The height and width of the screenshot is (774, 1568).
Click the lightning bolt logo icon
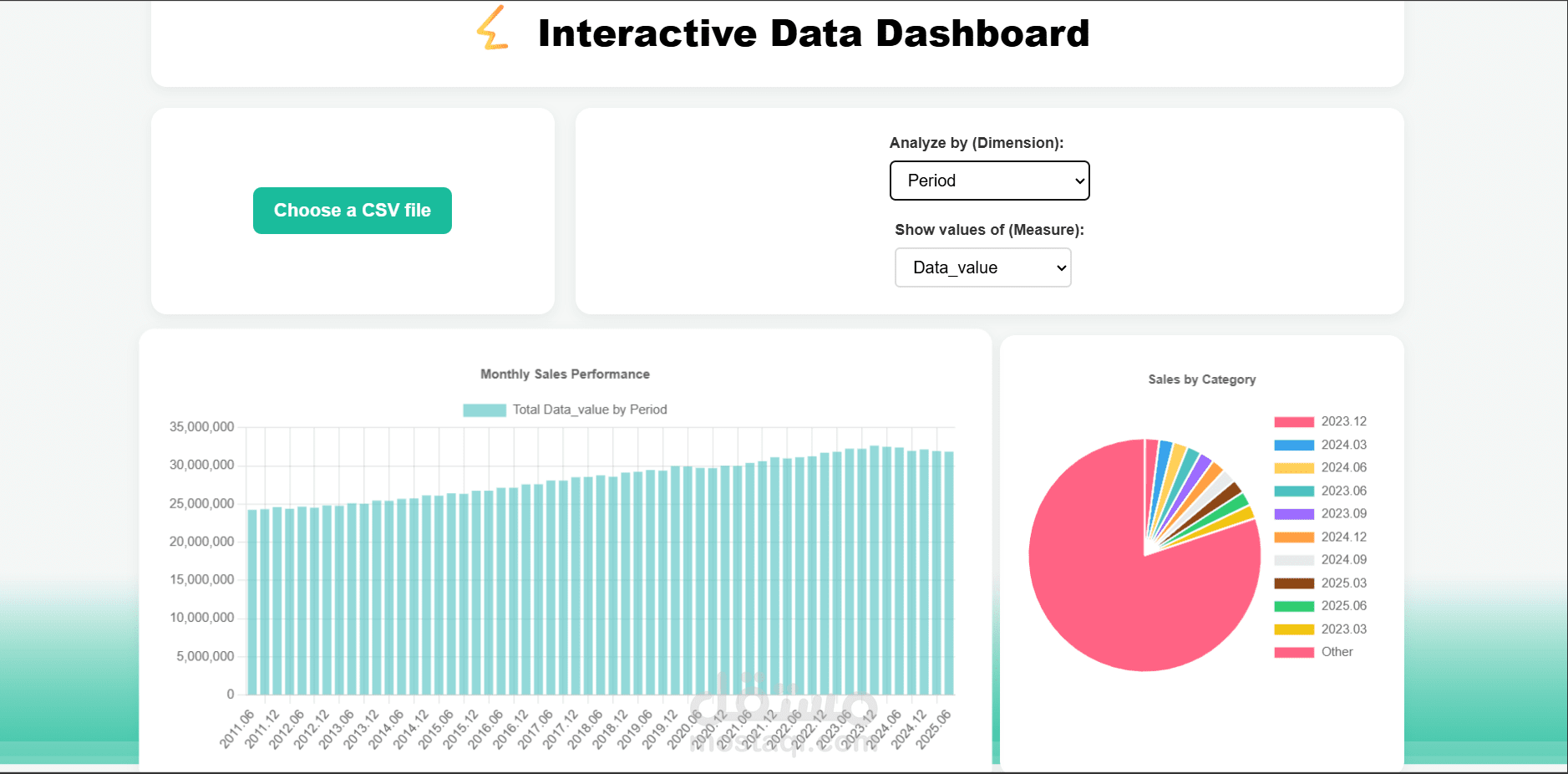pyautogui.click(x=491, y=33)
